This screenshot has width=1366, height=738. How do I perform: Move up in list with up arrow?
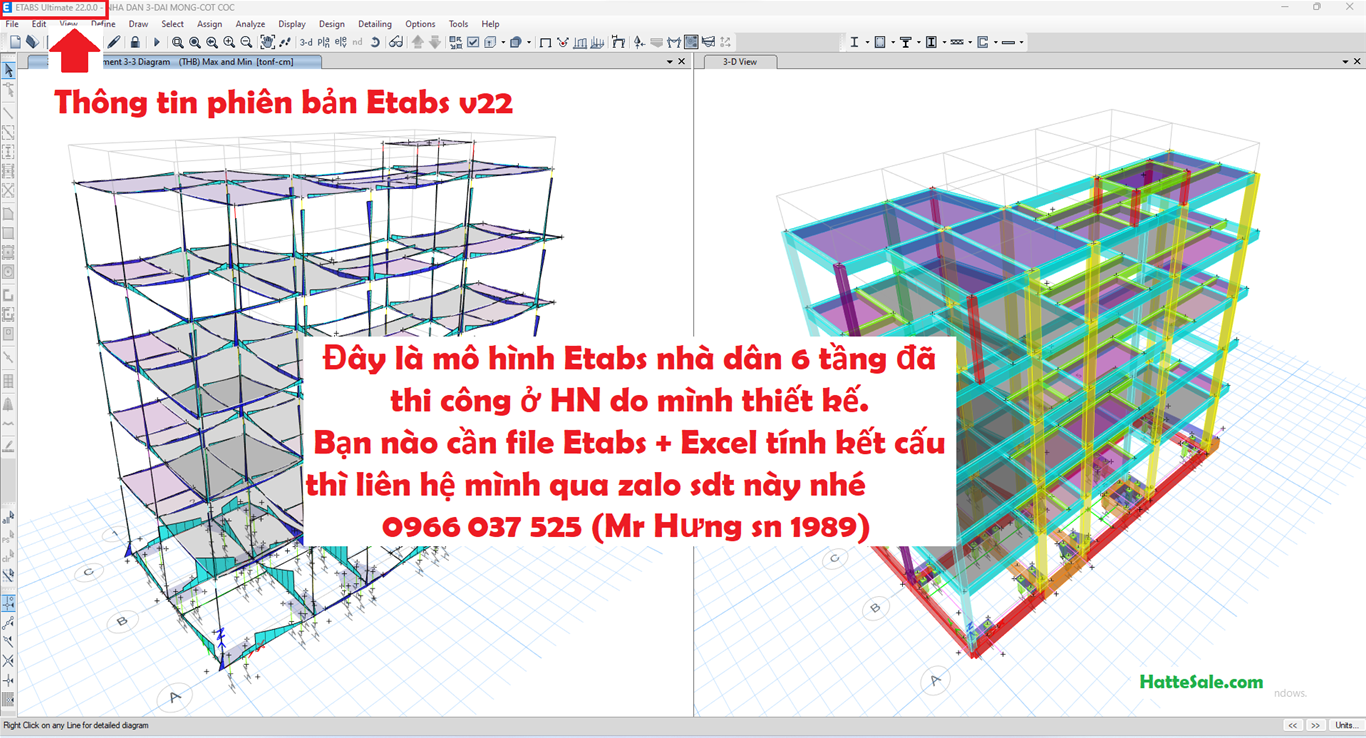pos(417,42)
